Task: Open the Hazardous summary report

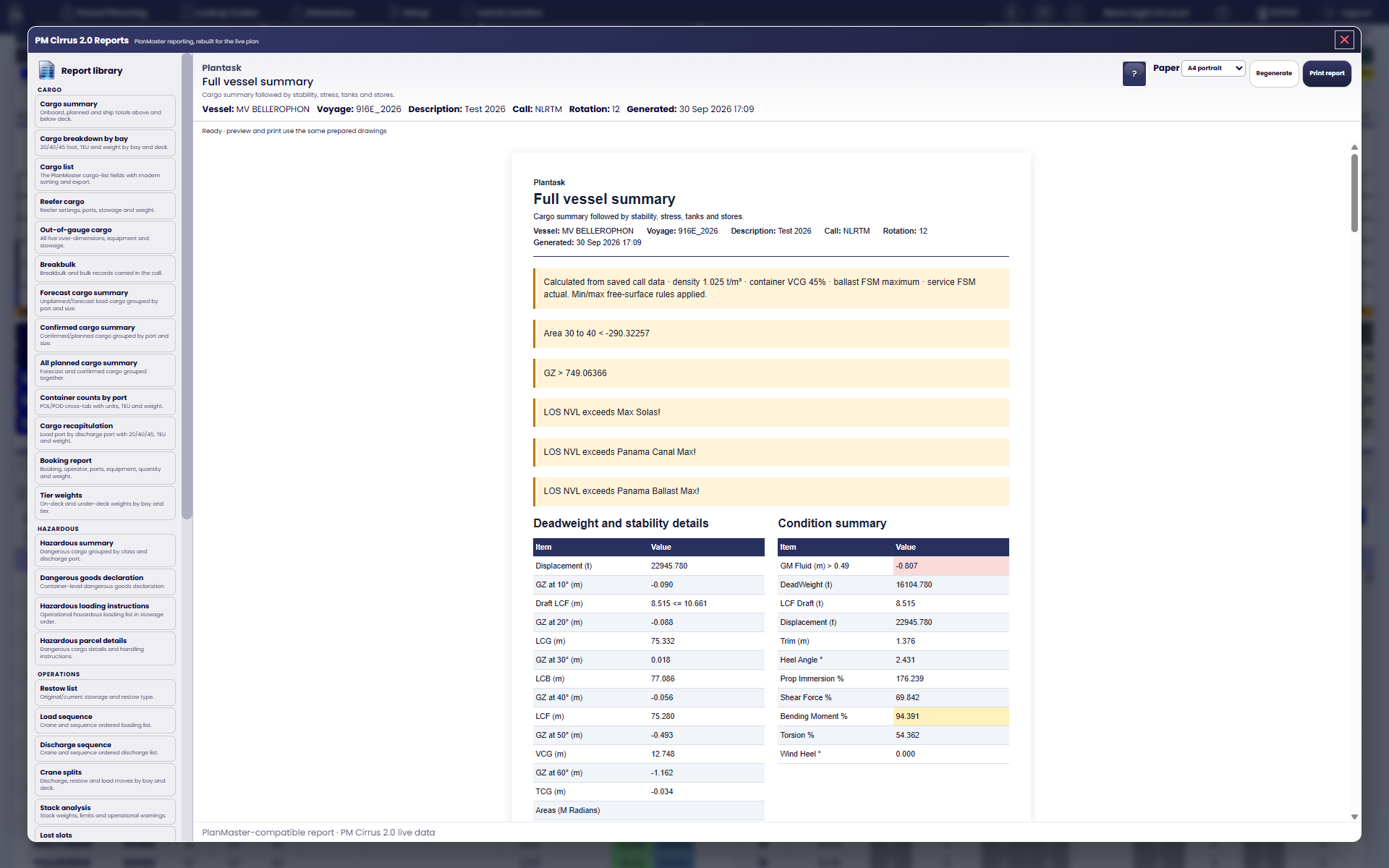Action: 105,550
